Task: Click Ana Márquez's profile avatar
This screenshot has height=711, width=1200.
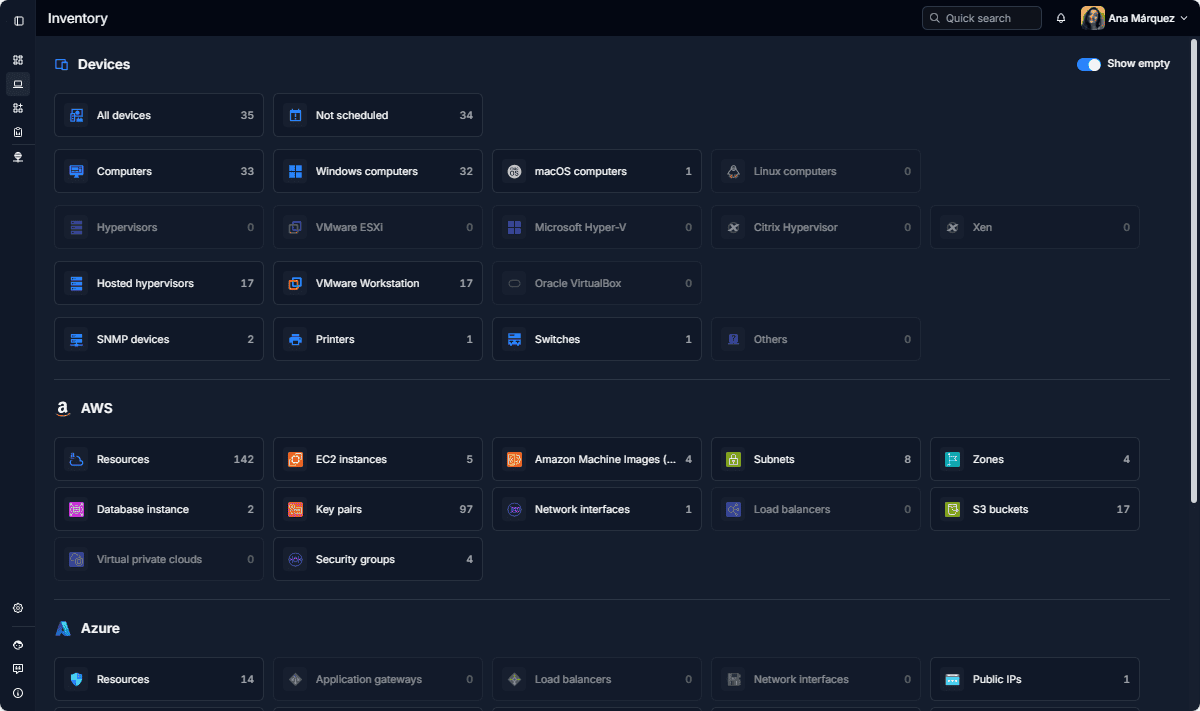Action: coord(1093,18)
